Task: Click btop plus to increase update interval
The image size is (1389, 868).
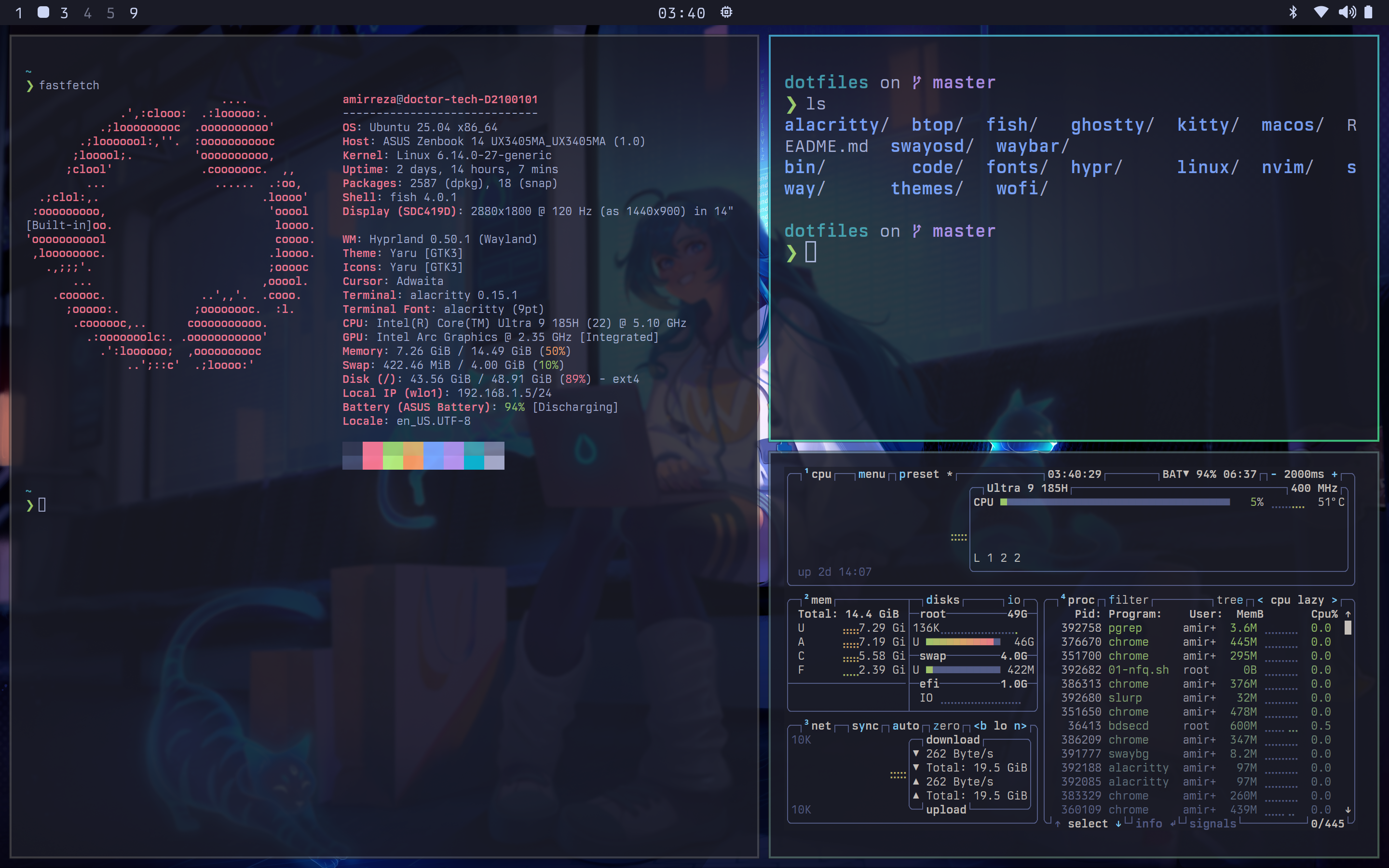Action: (x=1335, y=474)
